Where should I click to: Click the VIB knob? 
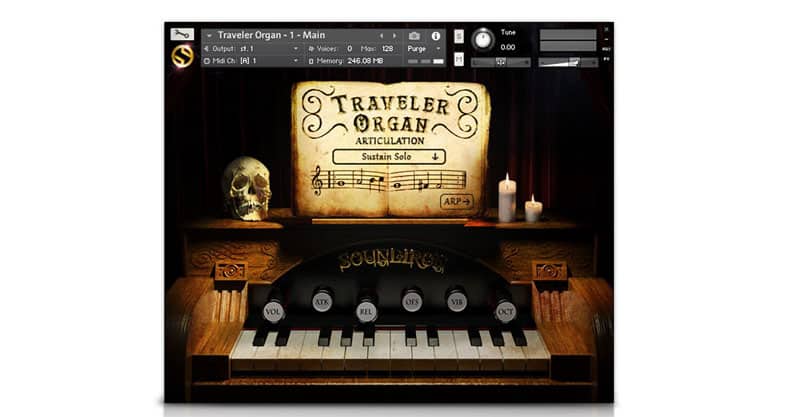(x=456, y=301)
